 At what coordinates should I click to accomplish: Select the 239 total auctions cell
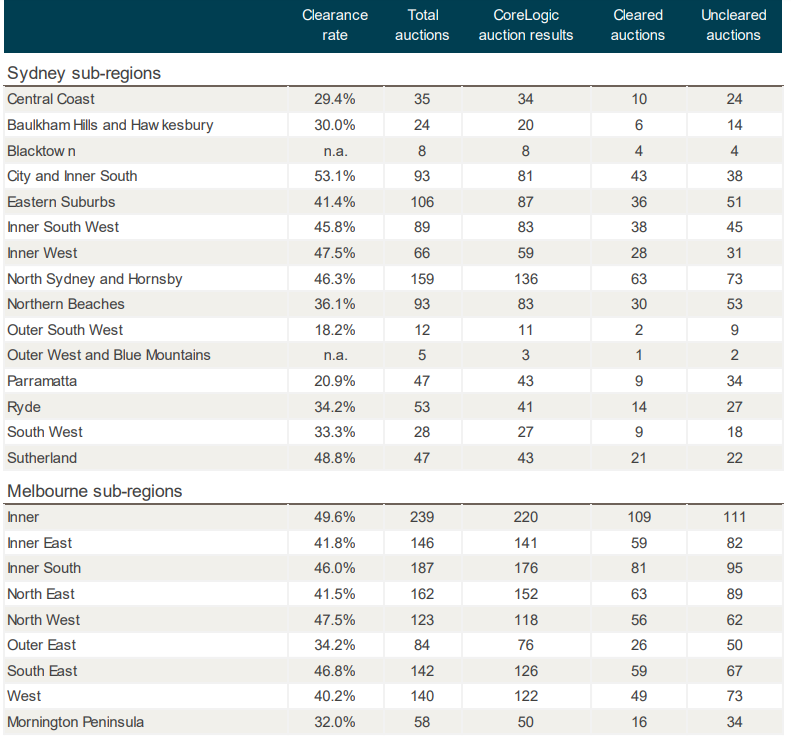[423, 517]
